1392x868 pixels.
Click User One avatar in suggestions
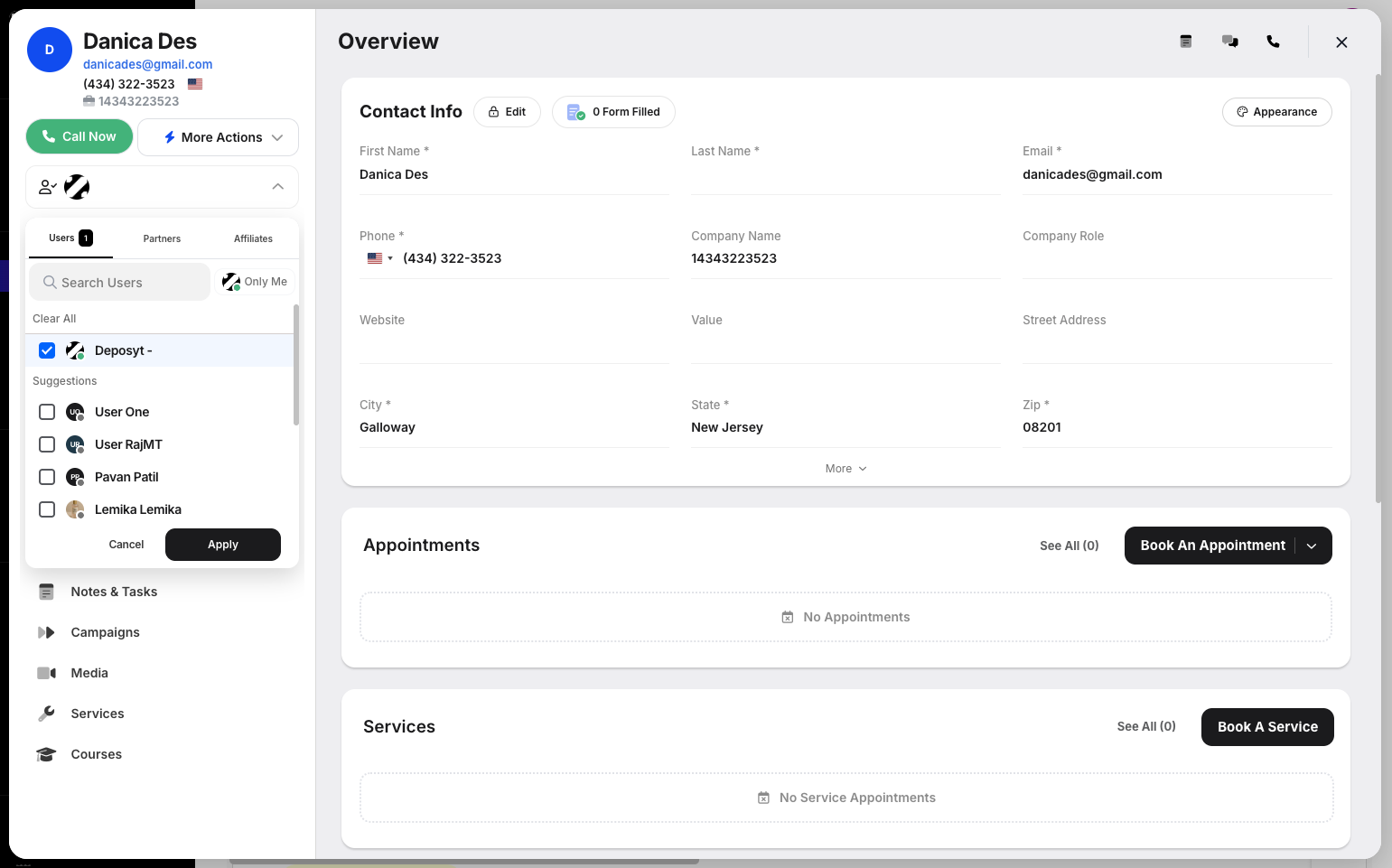pyautogui.click(x=75, y=412)
